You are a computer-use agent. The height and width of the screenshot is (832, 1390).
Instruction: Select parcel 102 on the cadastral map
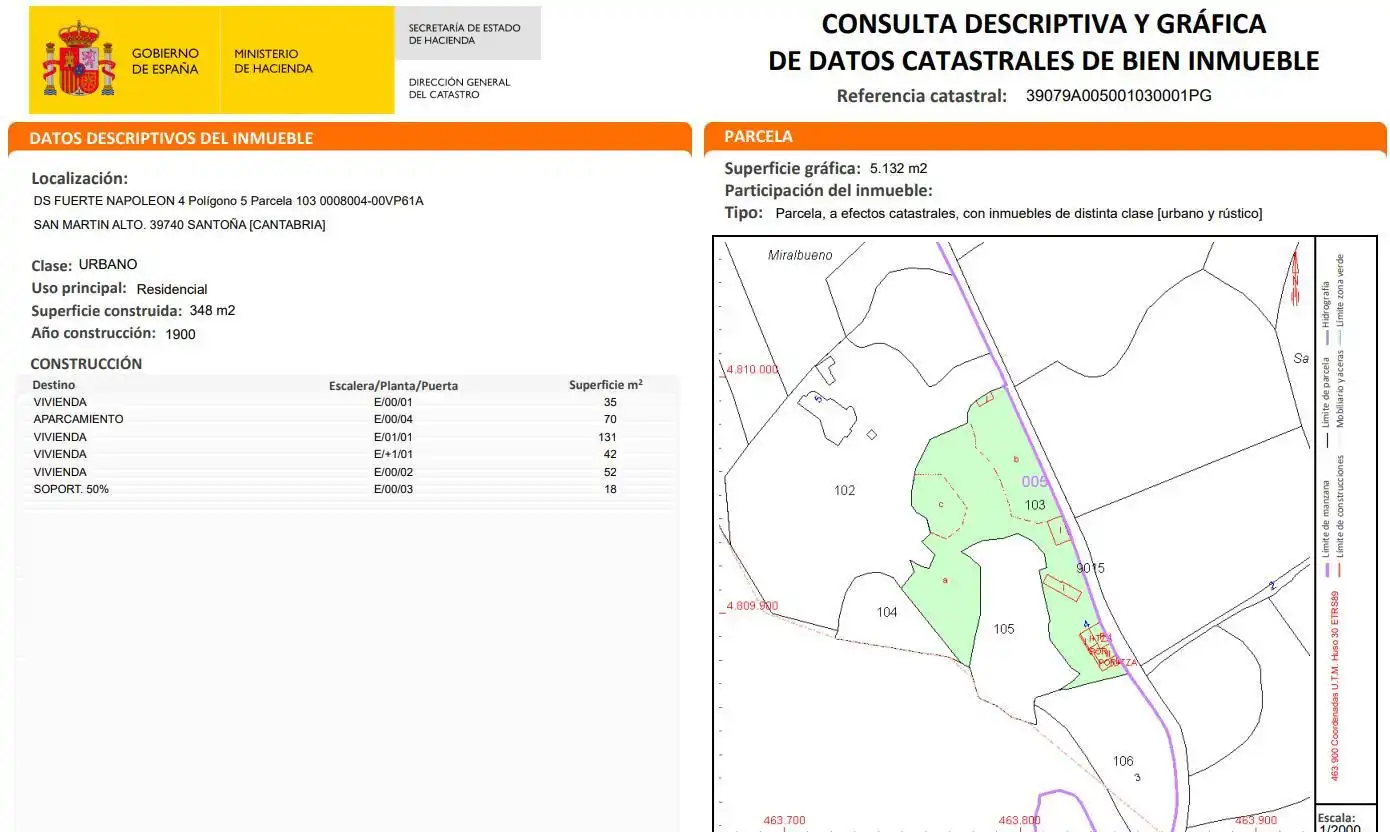[845, 490]
